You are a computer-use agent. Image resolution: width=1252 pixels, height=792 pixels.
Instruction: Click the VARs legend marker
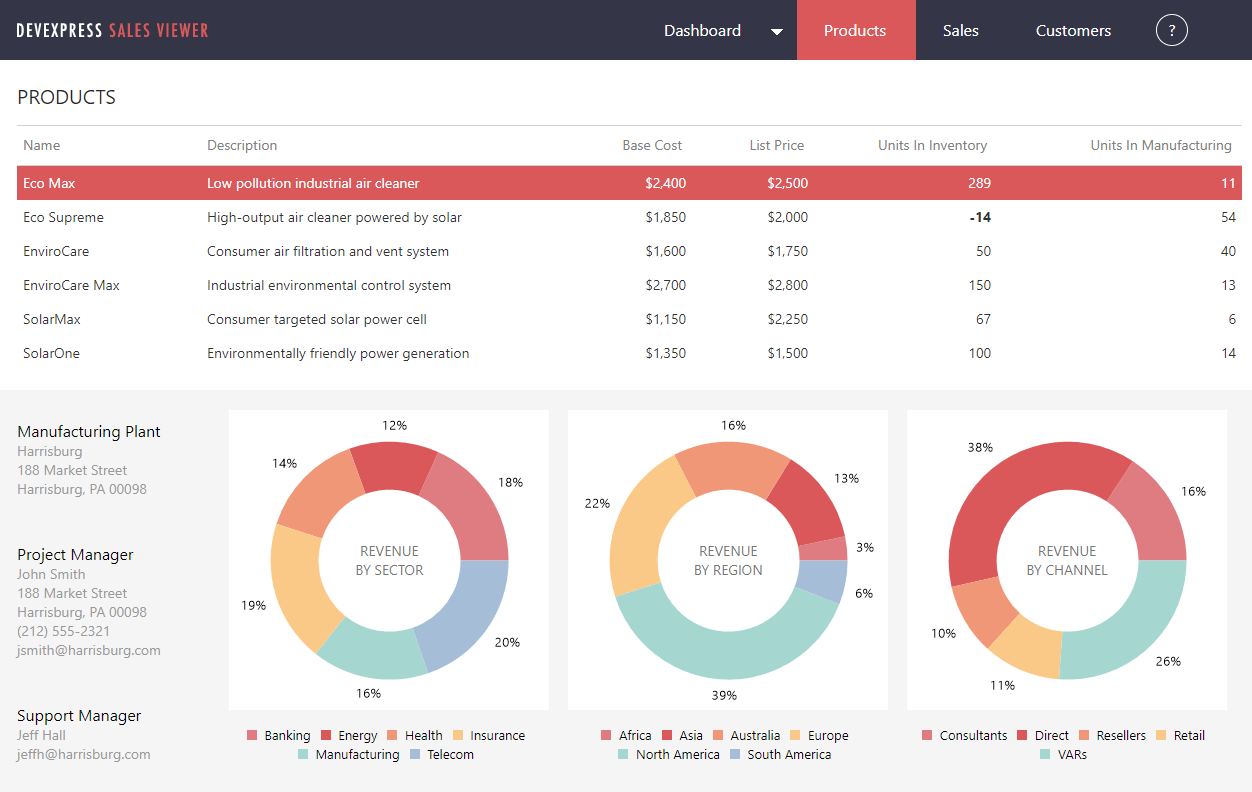(x=1046, y=754)
